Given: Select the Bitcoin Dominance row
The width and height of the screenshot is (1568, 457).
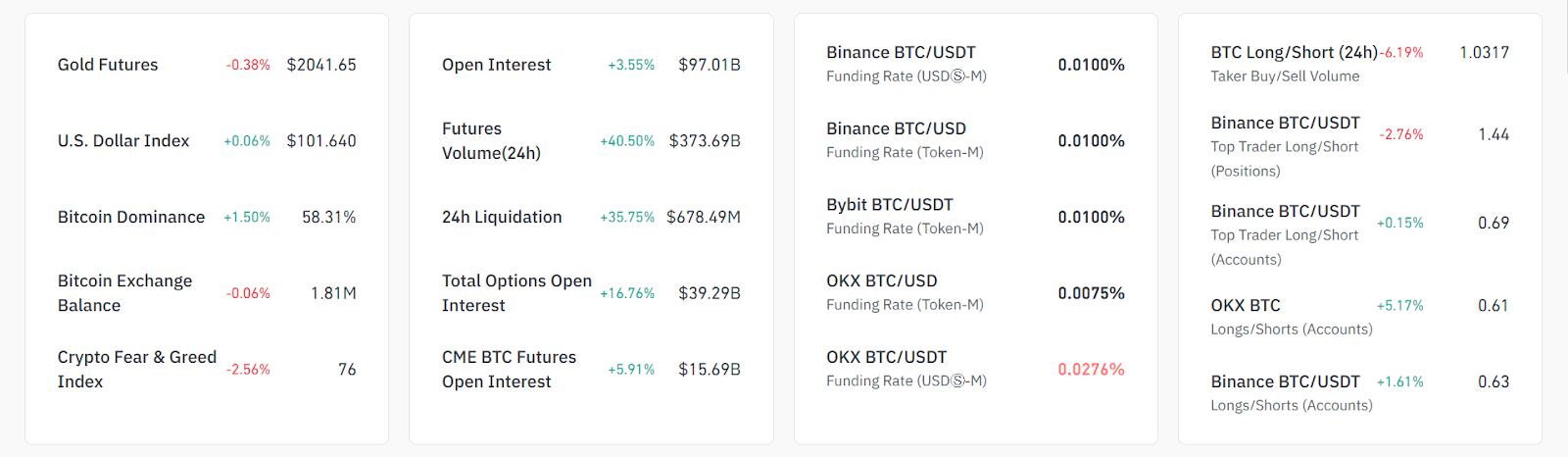Looking at the screenshot, I should pos(131,218).
